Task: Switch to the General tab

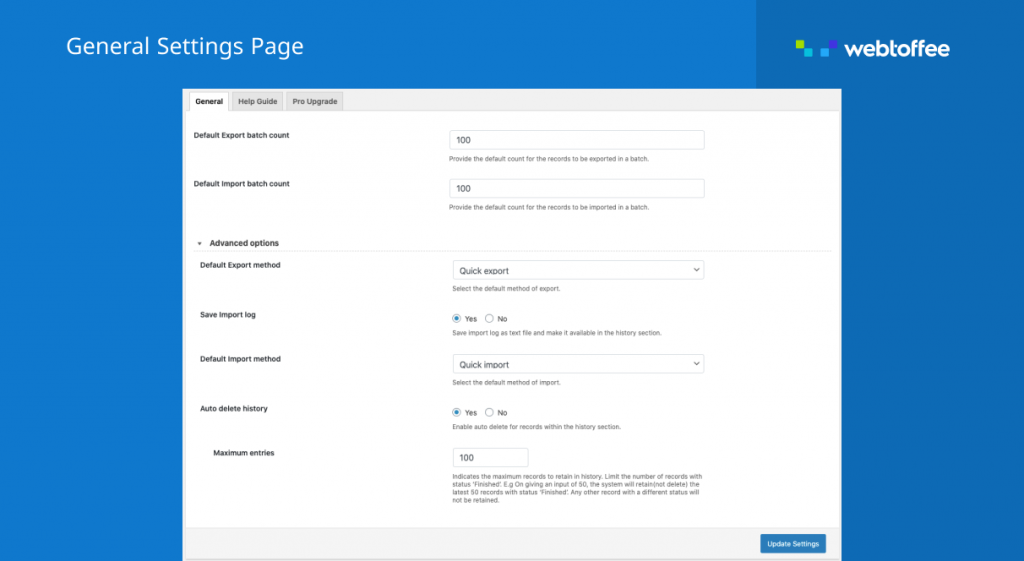Action: [209, 101]
